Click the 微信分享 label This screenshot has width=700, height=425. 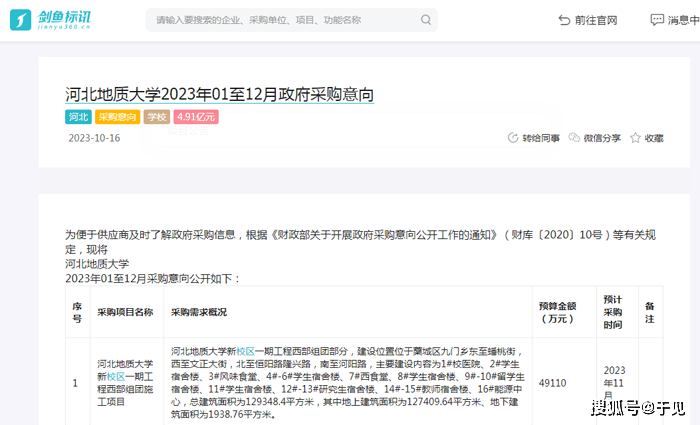(602, 138)
